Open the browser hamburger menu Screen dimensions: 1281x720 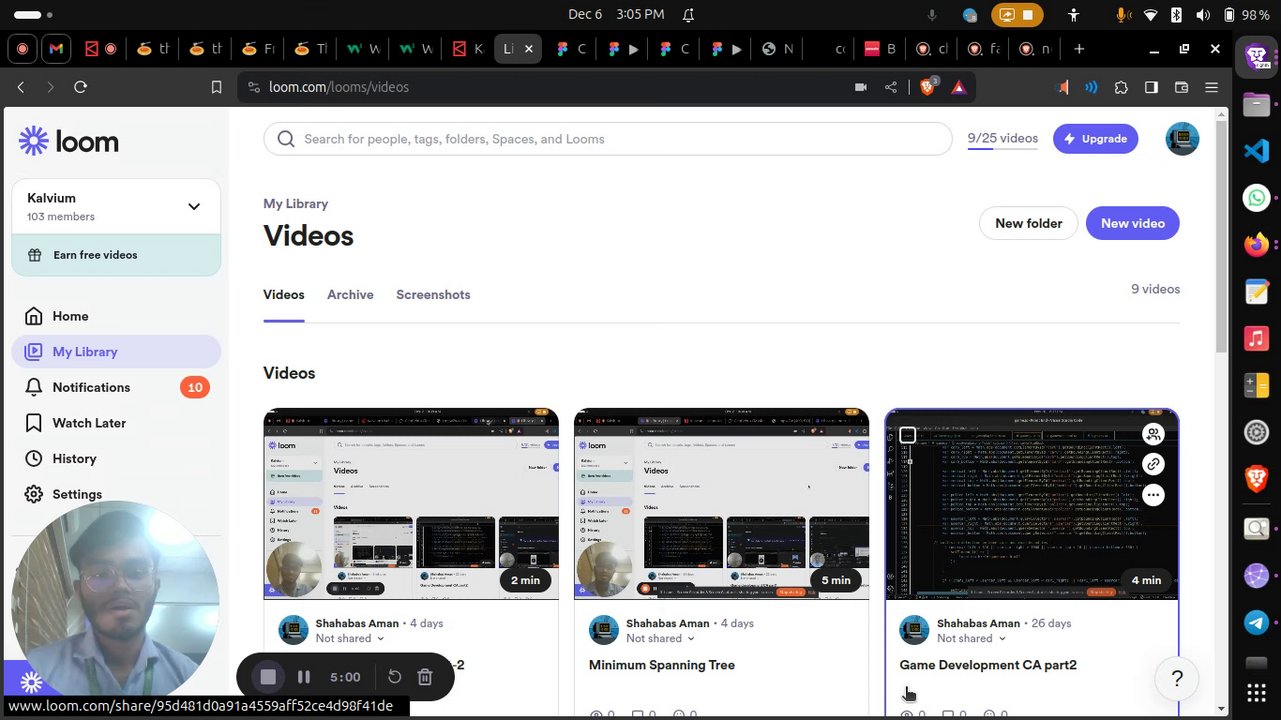1213,87
